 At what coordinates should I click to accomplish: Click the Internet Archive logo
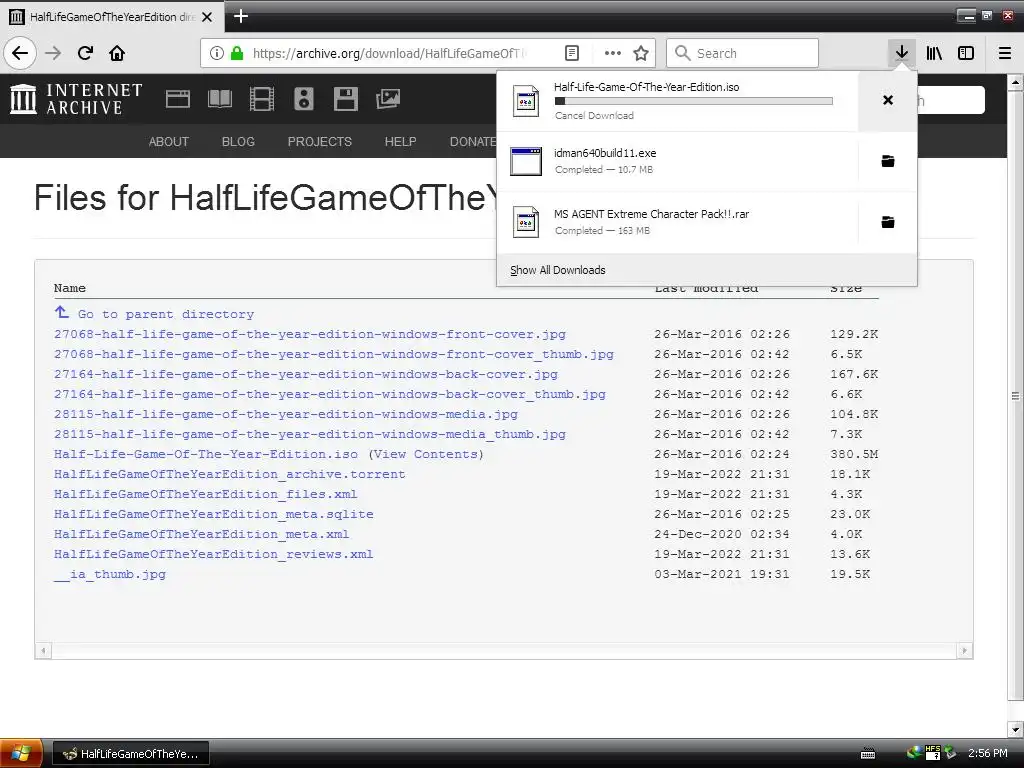76,99
